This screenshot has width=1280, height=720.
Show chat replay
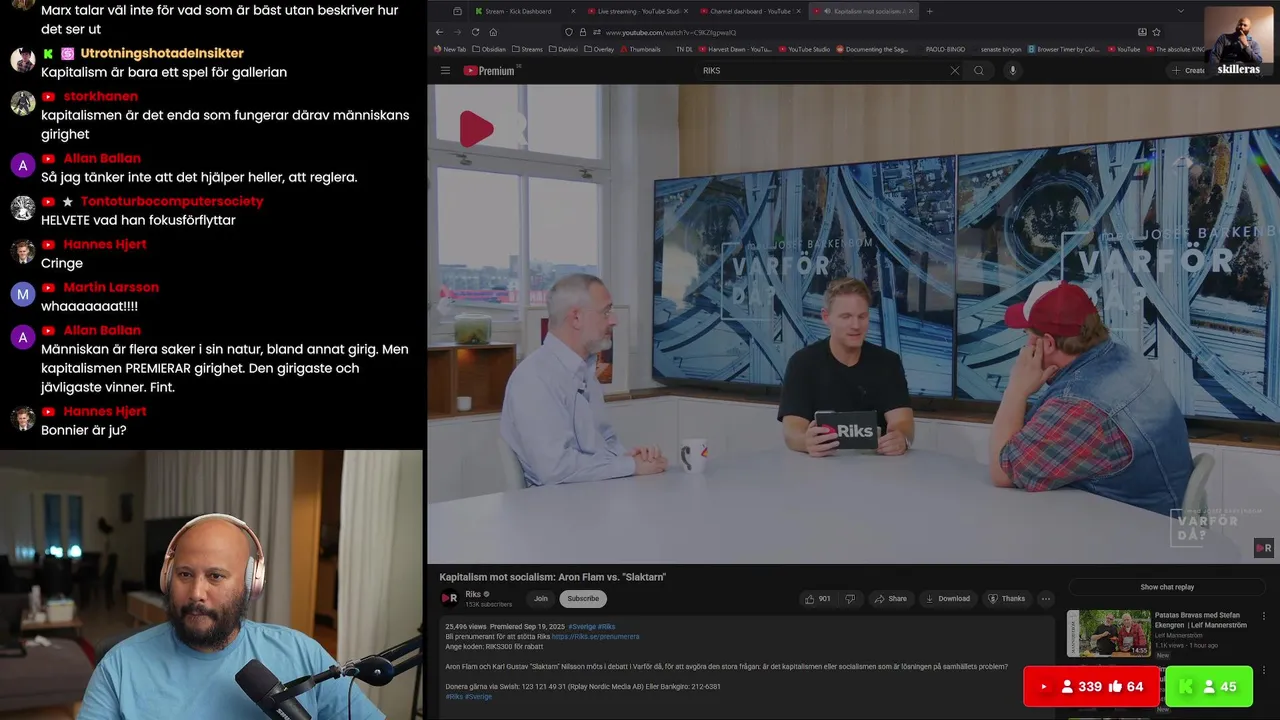click(1167, 587)
